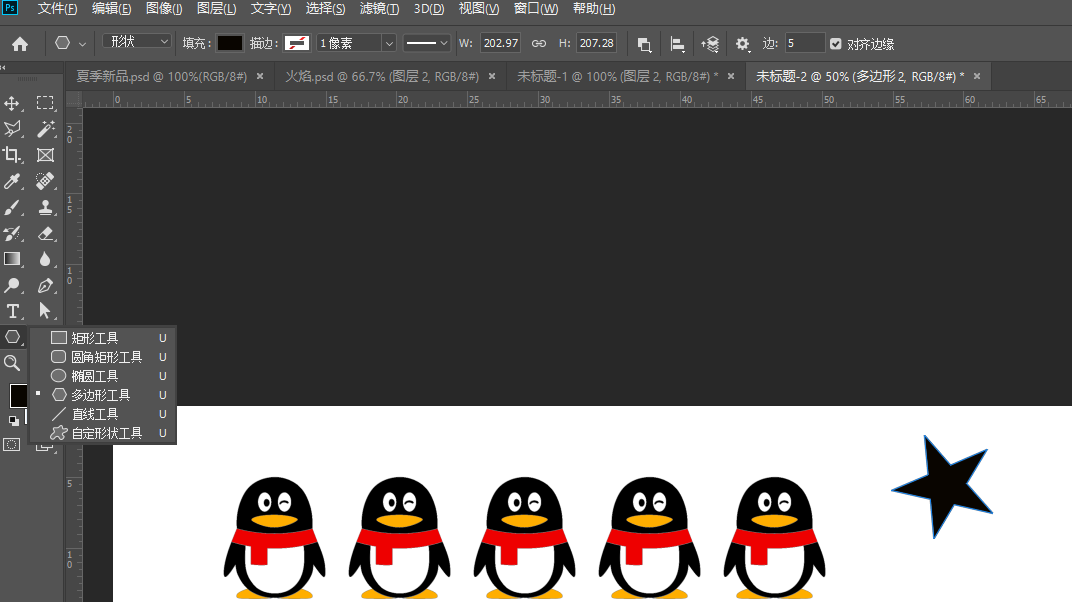Viewport: 1072px width, 602px height.
Task: Click the 边 sides input field
Action: [804, 43]
